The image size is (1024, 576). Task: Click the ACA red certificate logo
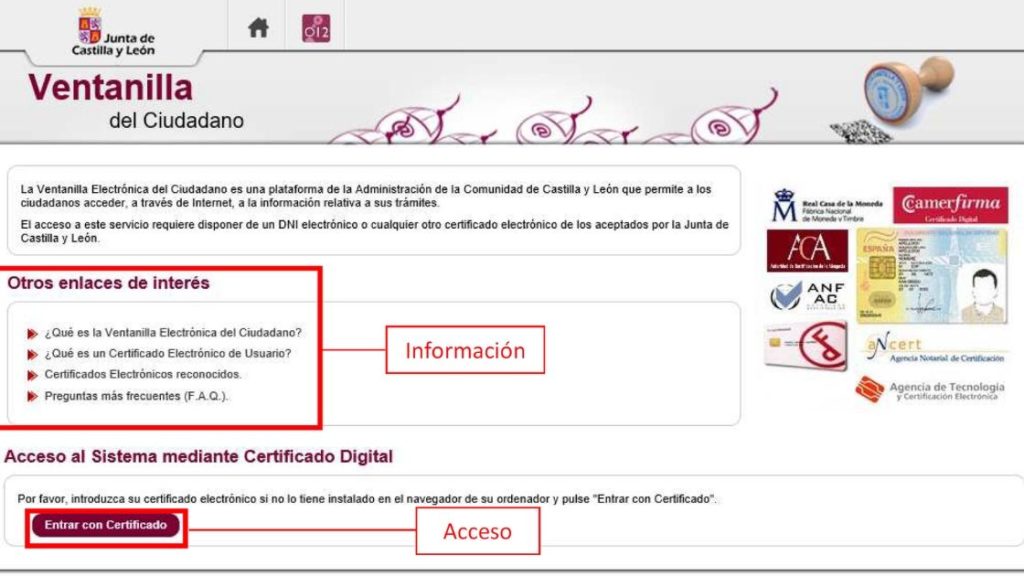coord(806,251)
